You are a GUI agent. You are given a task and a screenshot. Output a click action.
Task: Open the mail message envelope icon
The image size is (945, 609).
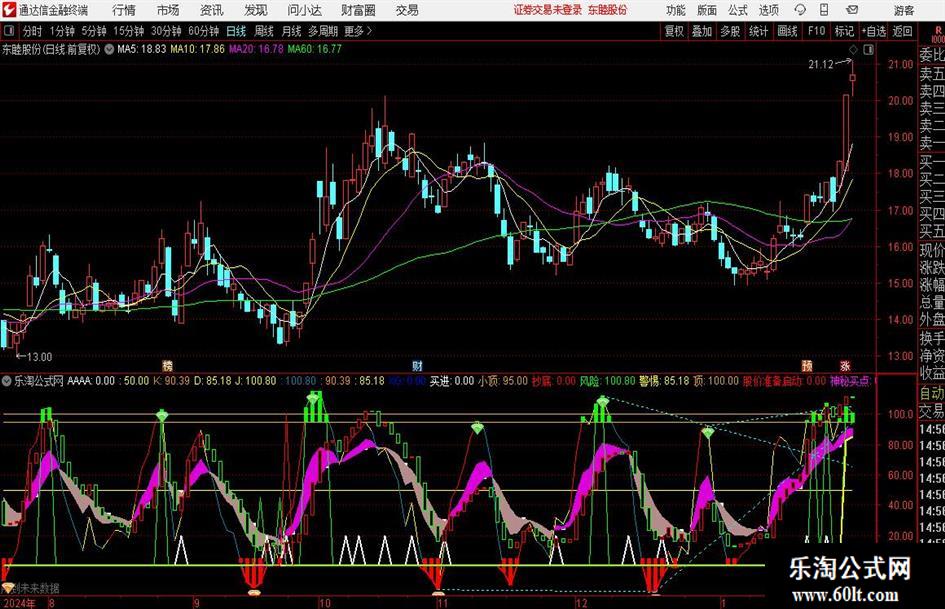(x=852, y=10)
